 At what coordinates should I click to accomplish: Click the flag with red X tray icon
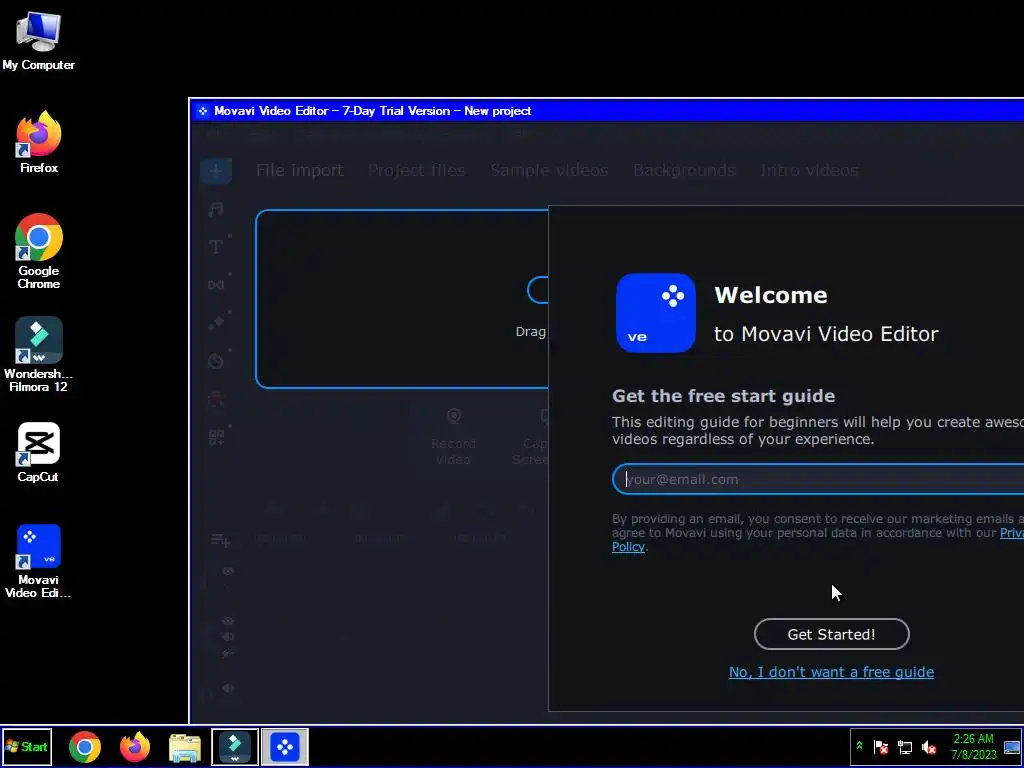pyautogui.click(x=880, y=746)
